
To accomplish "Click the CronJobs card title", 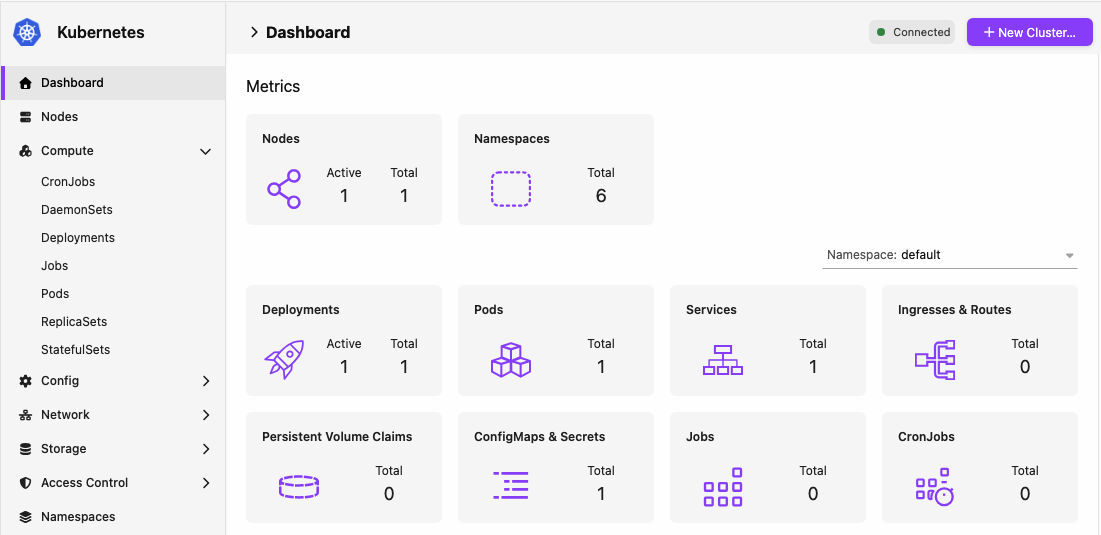I will click(x=926, y=437).
